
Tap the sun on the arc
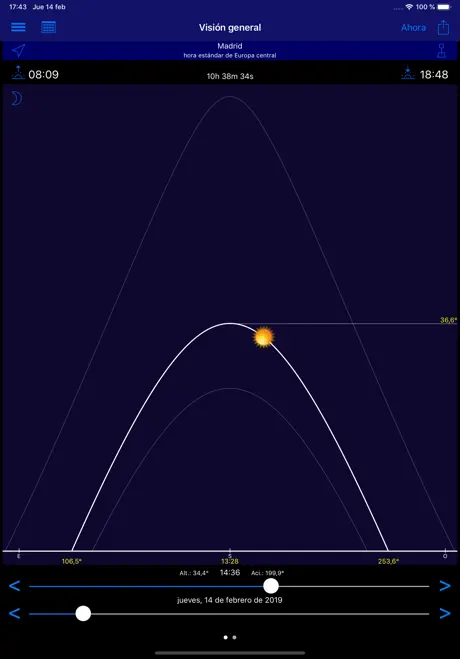[x=263, y=337]
